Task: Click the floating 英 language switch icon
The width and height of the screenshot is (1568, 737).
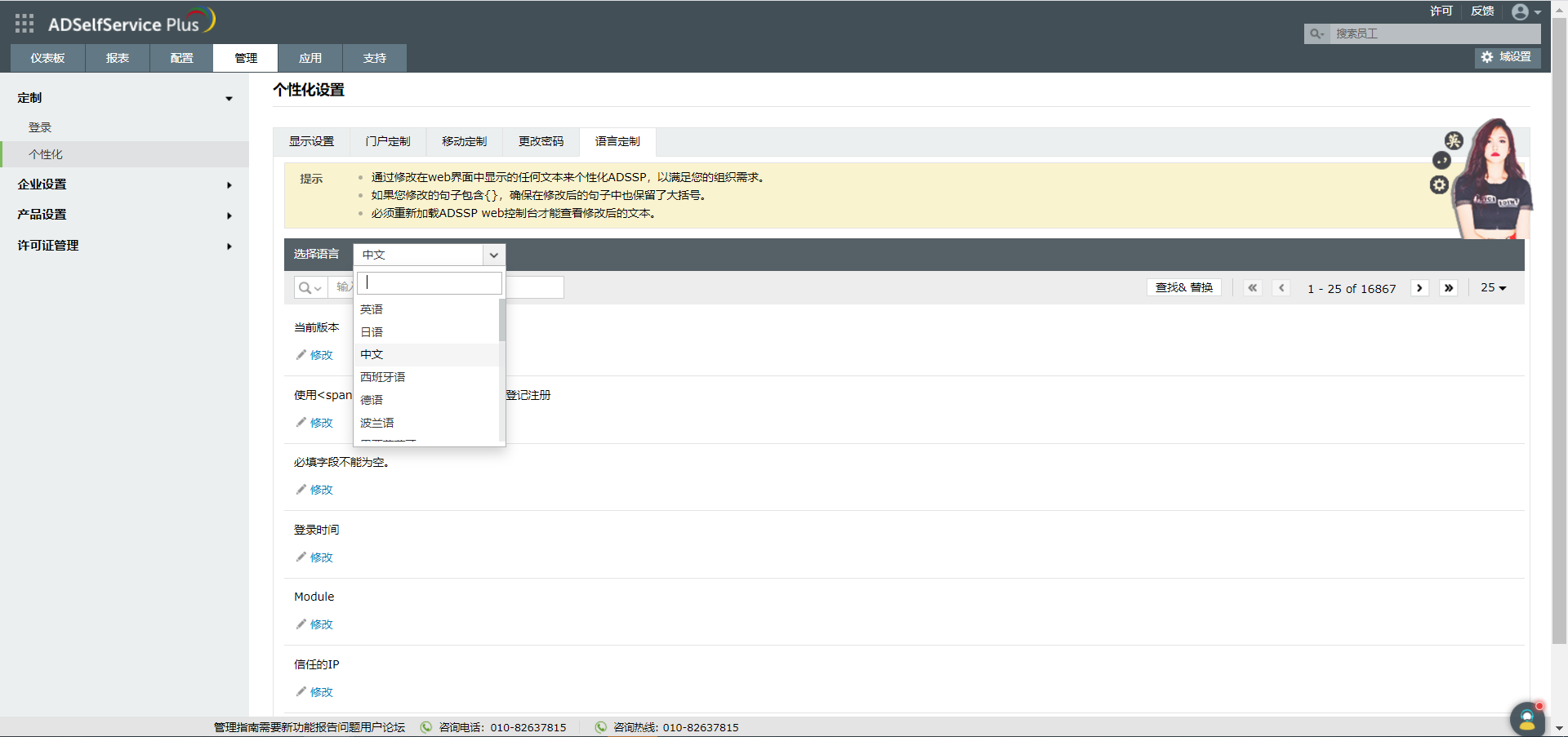Action: 1454,140
